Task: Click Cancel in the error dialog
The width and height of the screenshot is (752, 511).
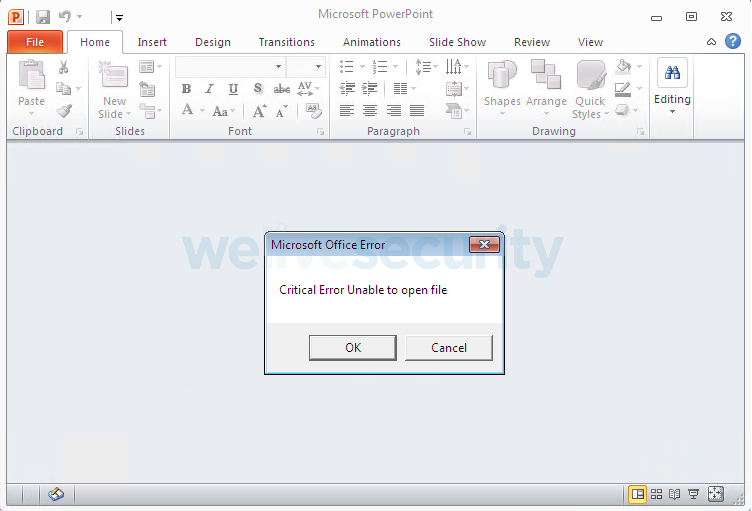Action: pos(448,348)
